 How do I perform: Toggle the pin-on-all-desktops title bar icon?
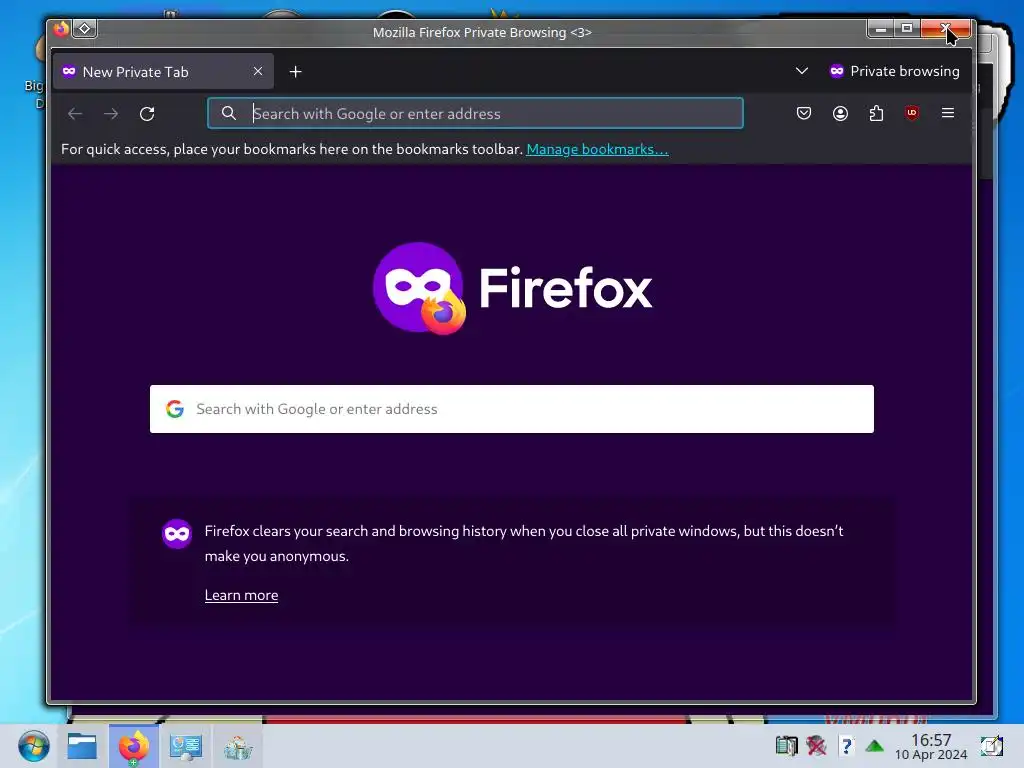(84, 29)
